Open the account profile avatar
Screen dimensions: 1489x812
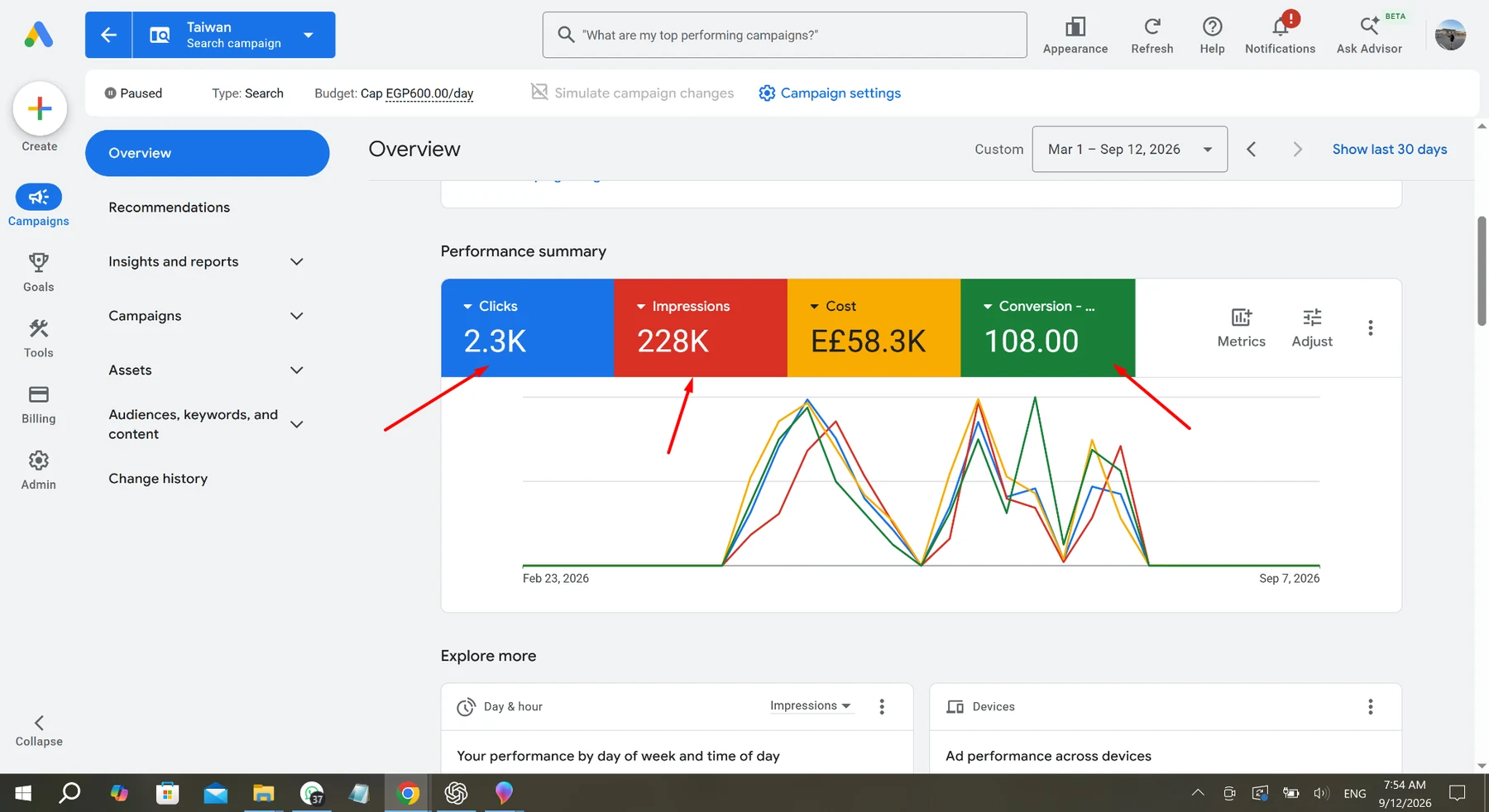tap(1450, 35)
